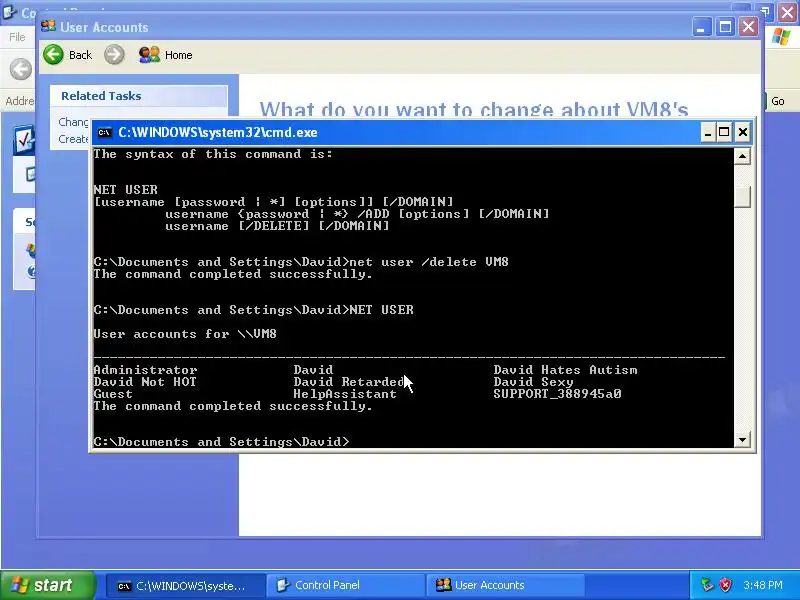Click the Related Tasks header
The image size is (800, 600).
(x=138, y=96)
